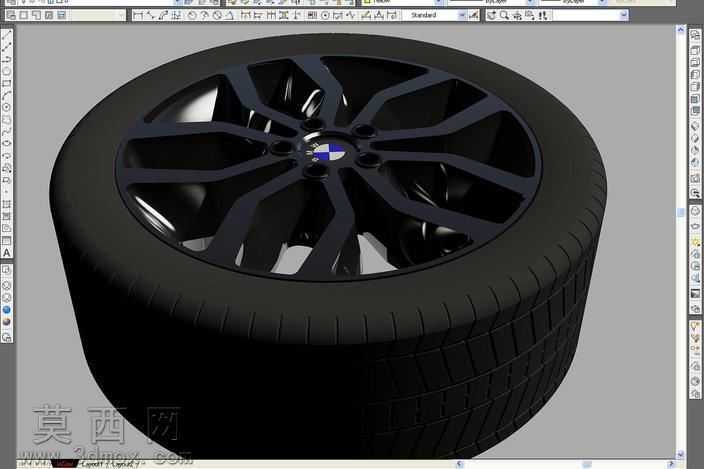The width and height of the screenshot is (704, 469).
Task: Select the Construction Line tool
Action: tap(7, 47)
